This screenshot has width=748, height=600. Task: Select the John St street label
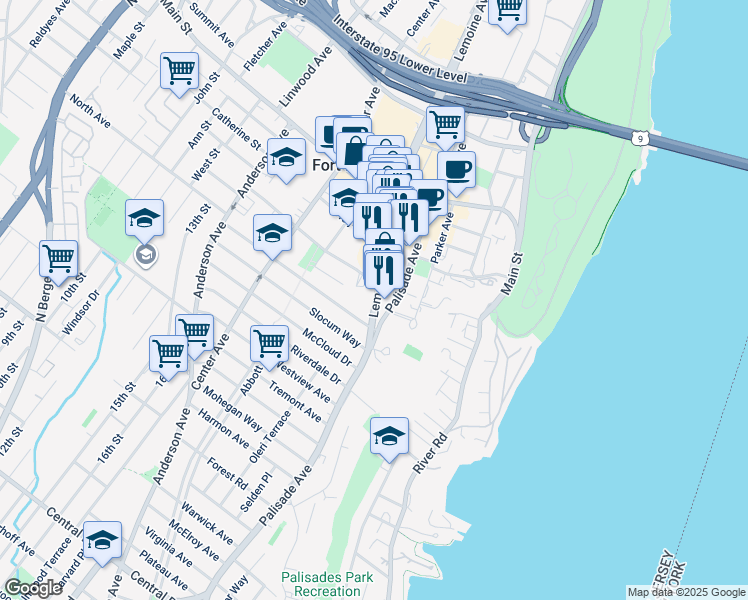(x=207, y=88)
